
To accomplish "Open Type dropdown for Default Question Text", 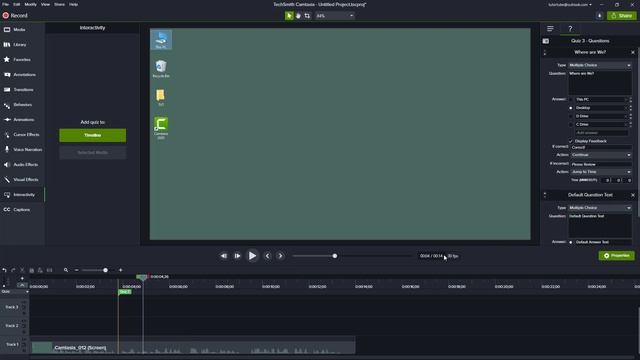I will (x=600, y=208).
